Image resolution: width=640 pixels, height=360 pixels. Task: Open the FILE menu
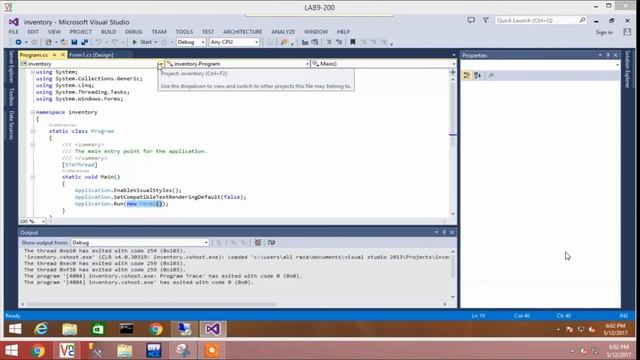click(13, 31)
